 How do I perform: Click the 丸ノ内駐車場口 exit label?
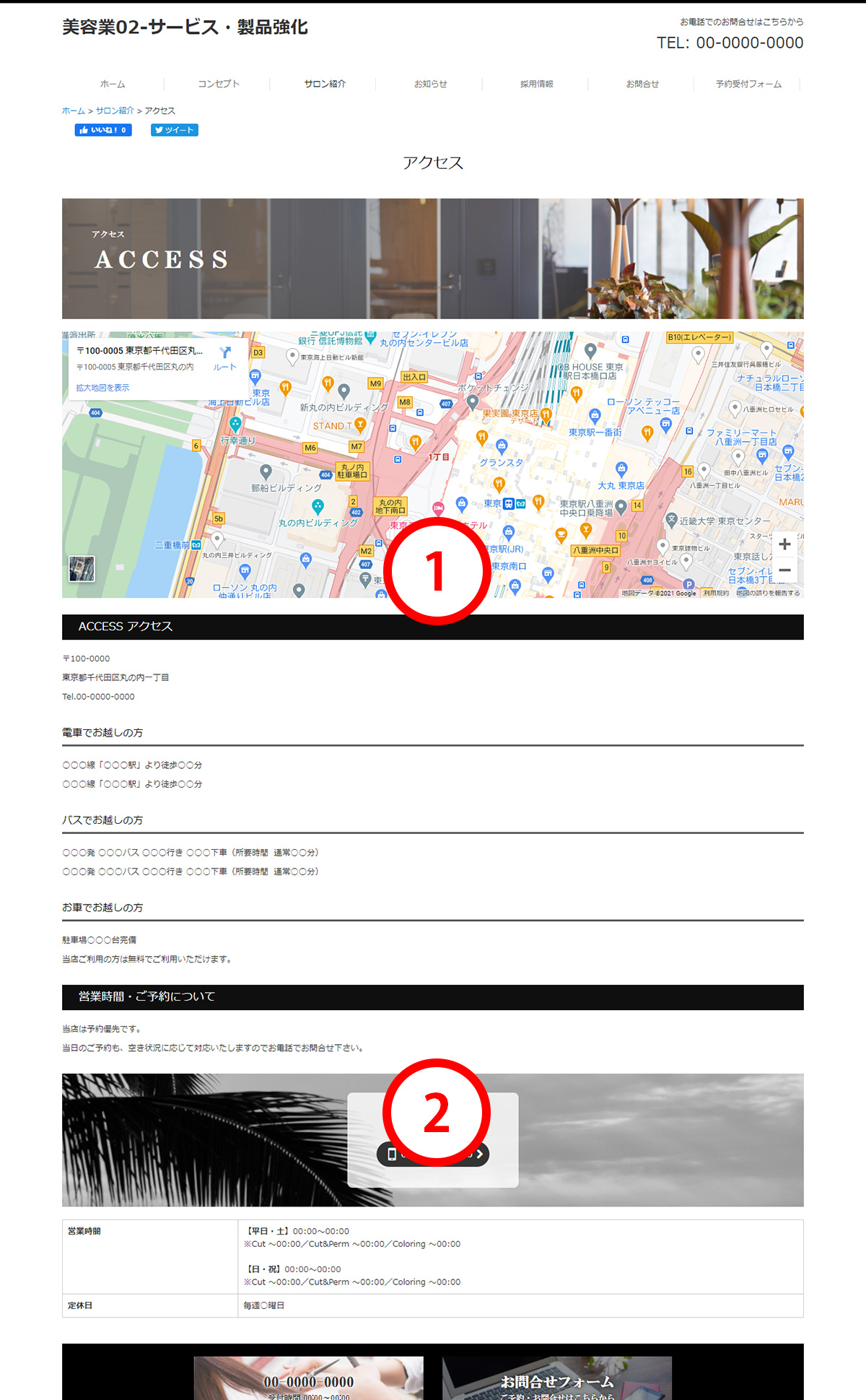point(353,471)
